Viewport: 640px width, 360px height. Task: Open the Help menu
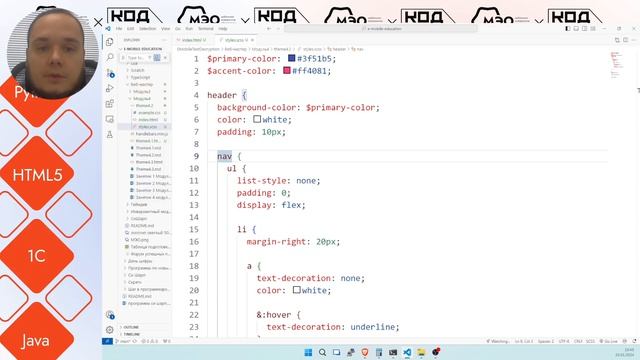(222, 29)
